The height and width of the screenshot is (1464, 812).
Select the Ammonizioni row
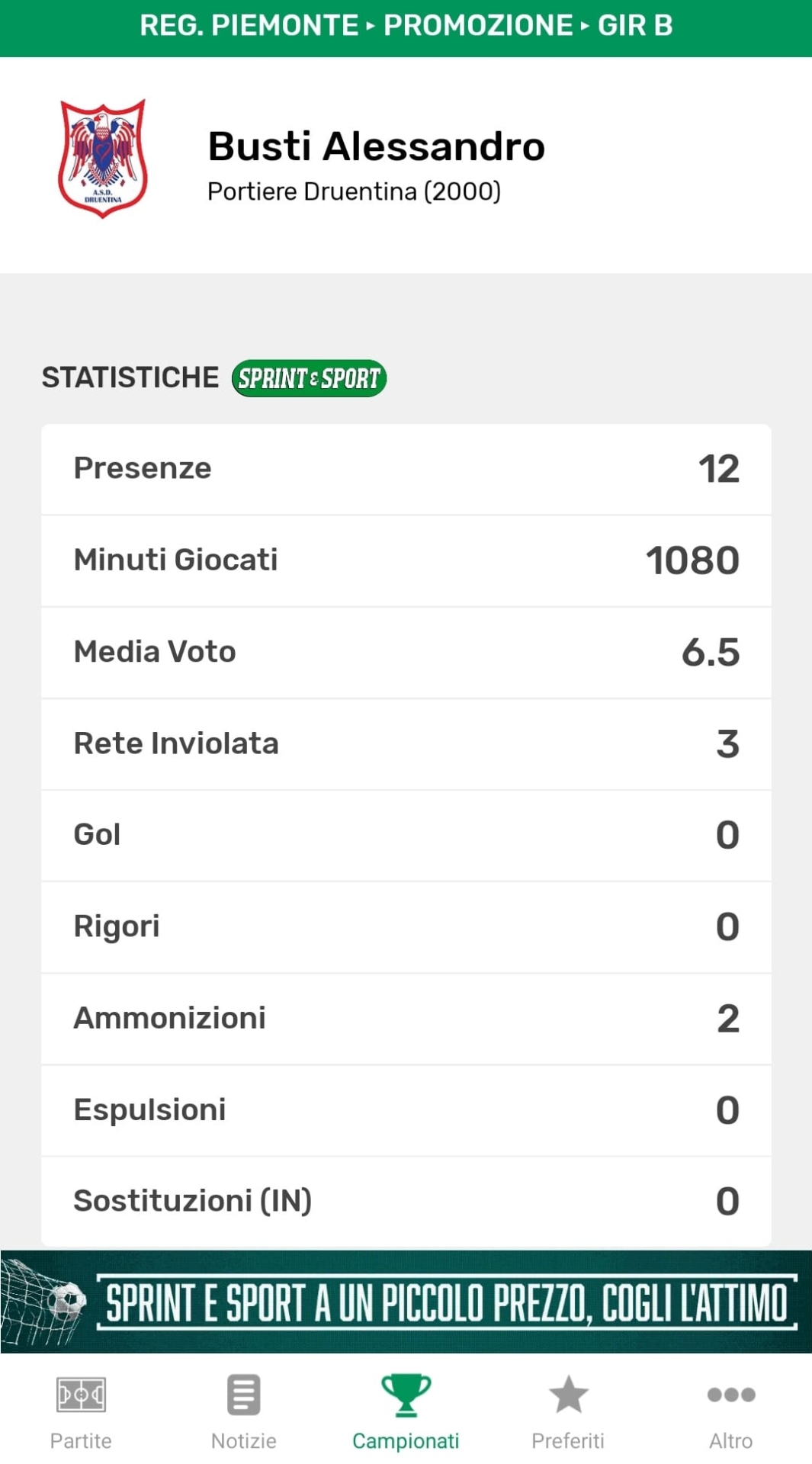pos(406,1019)
